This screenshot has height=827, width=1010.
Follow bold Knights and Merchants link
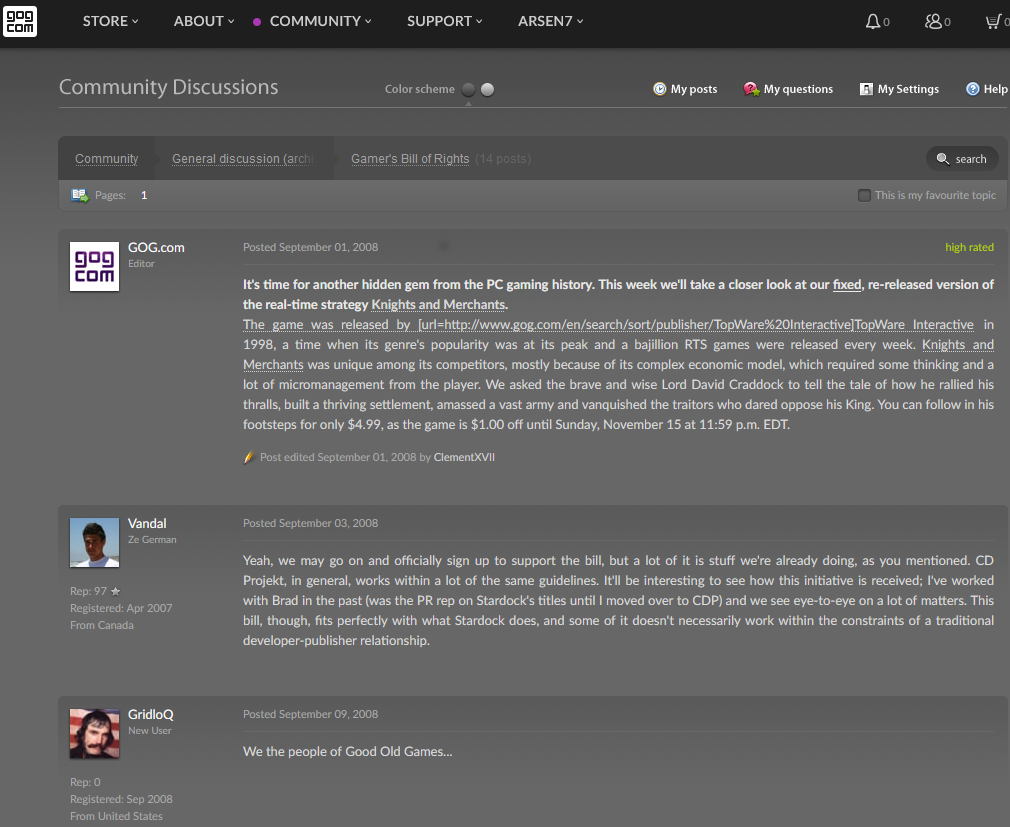[x=438, y=305]
